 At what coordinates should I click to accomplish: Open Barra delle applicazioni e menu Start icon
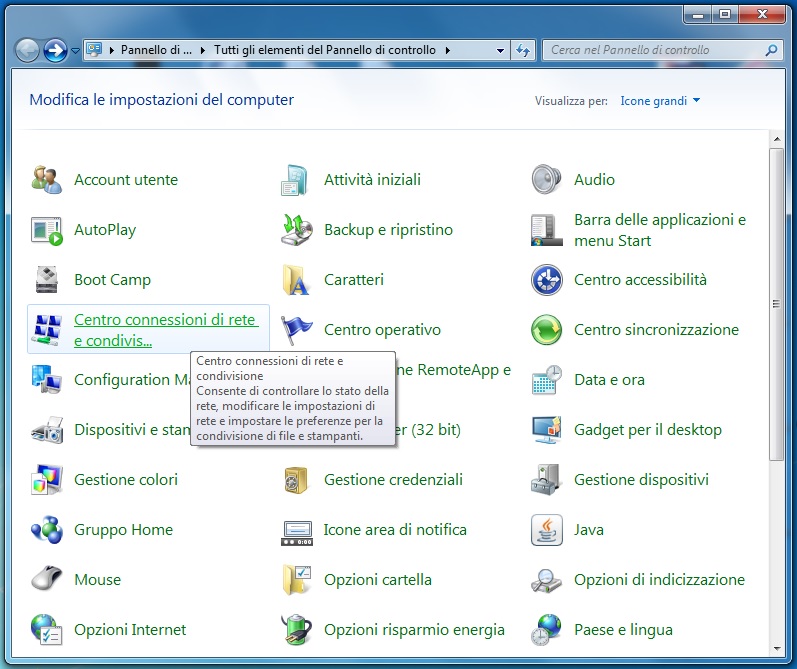click(546, 230)
